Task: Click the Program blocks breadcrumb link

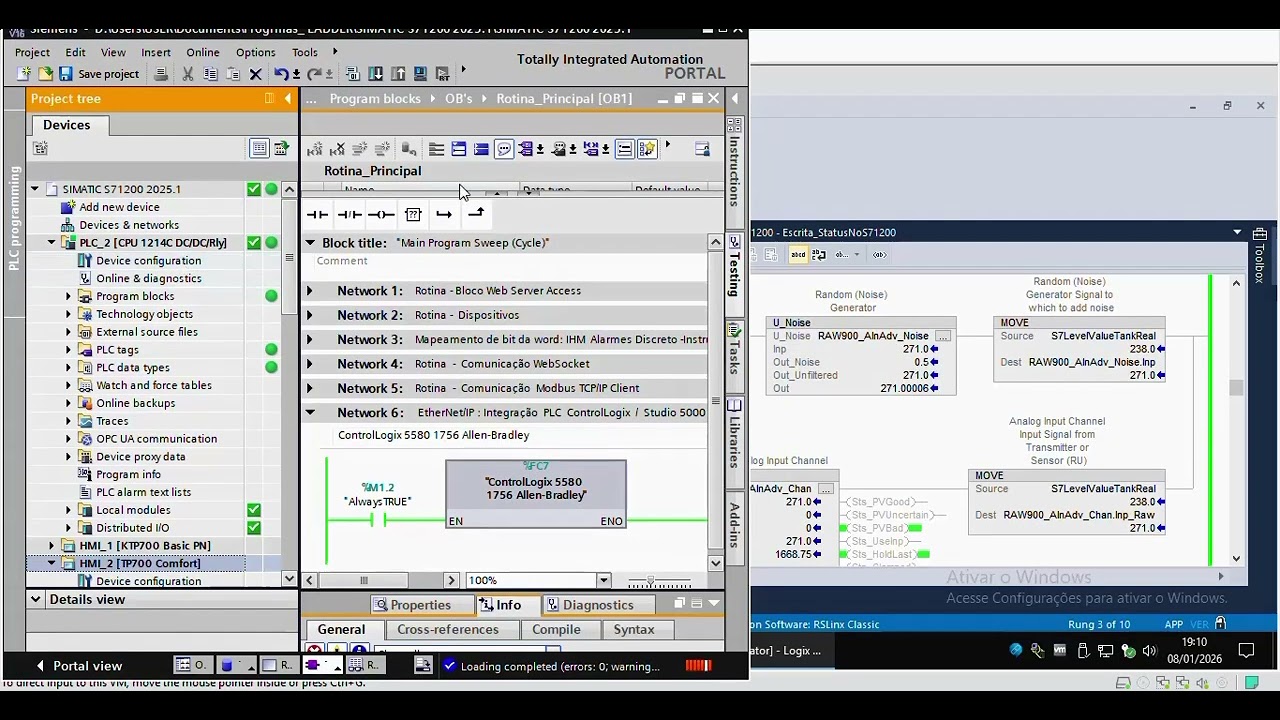Action: 375,99
